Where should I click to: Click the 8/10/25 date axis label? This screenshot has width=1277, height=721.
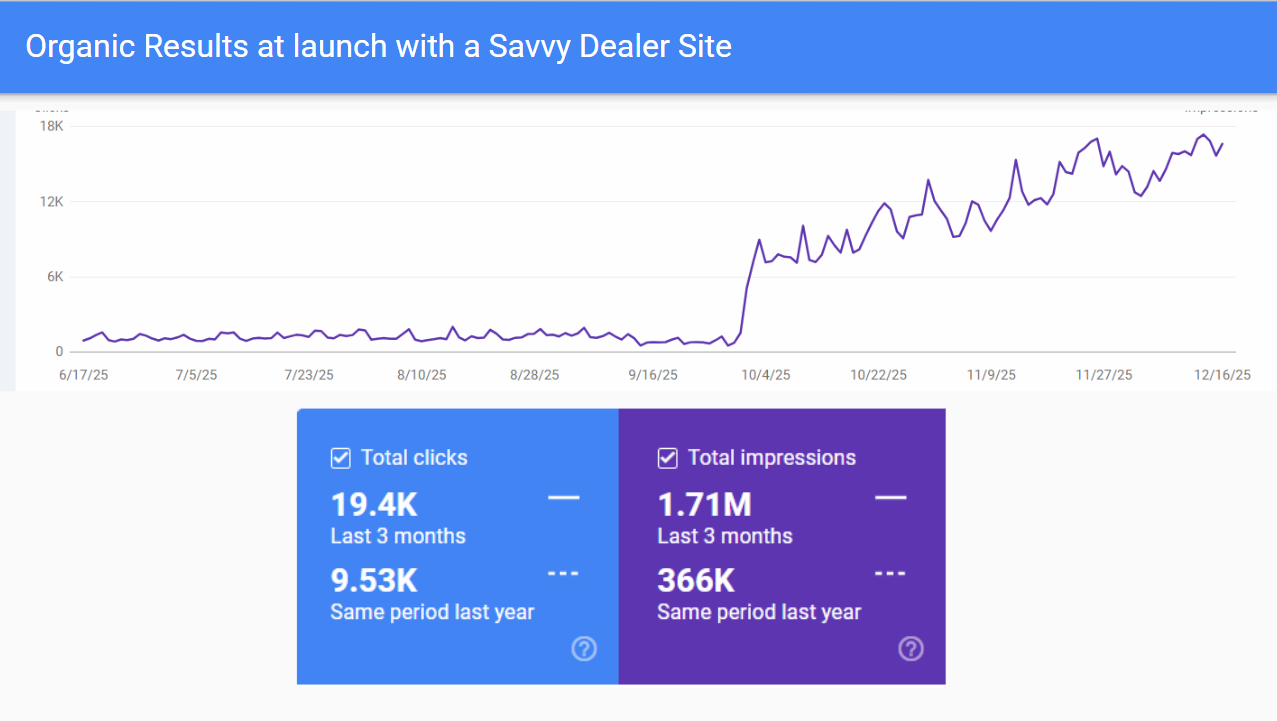pyautogui.click(x=421, y=375)
